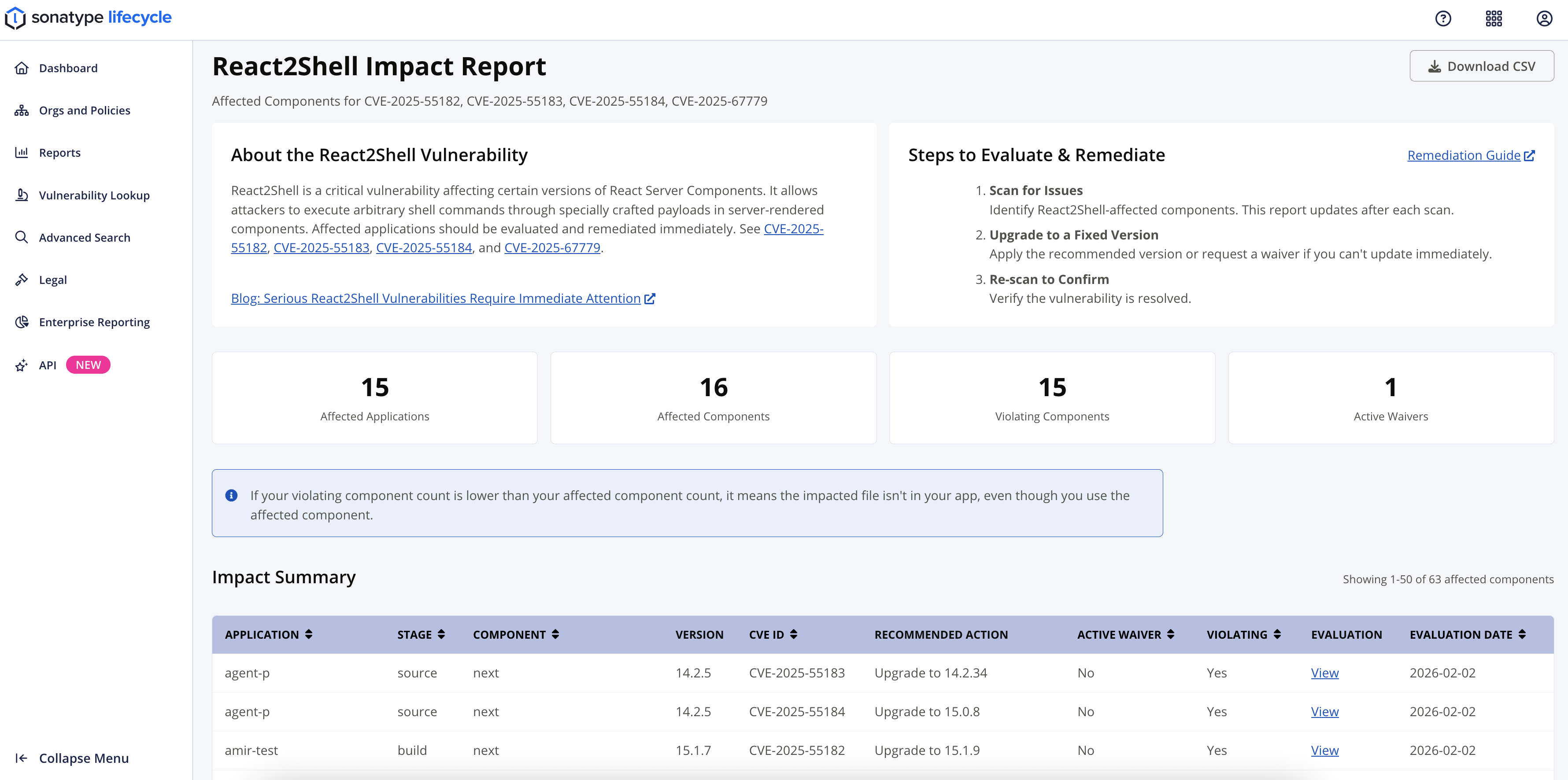Sort by CVE ID using its sort arrows
1568x780 pixels.
(x=794, y=634)
